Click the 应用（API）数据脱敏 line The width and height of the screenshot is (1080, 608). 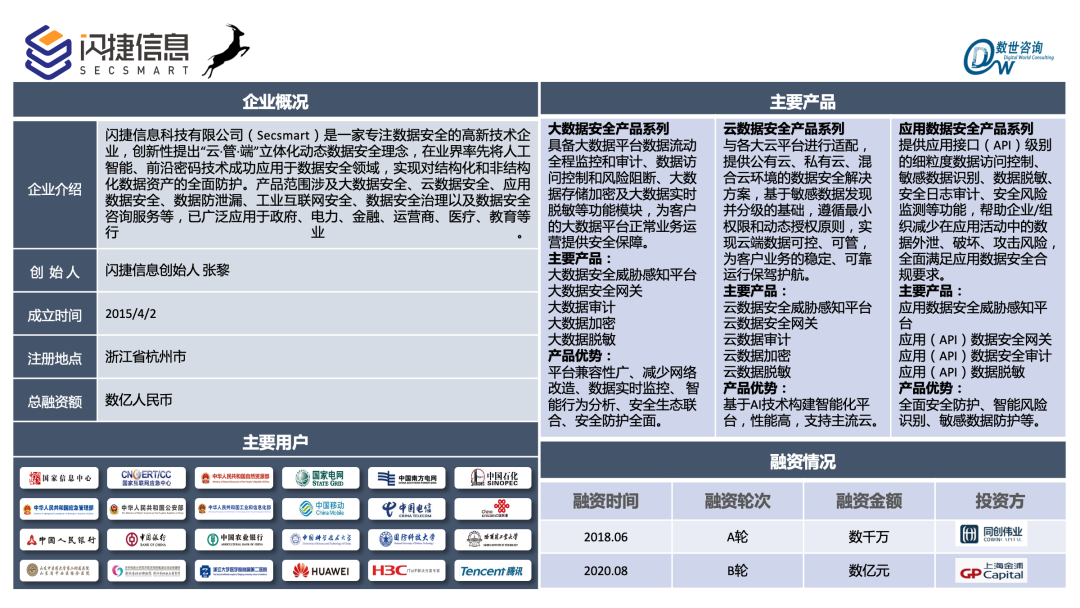coord(962,372)
